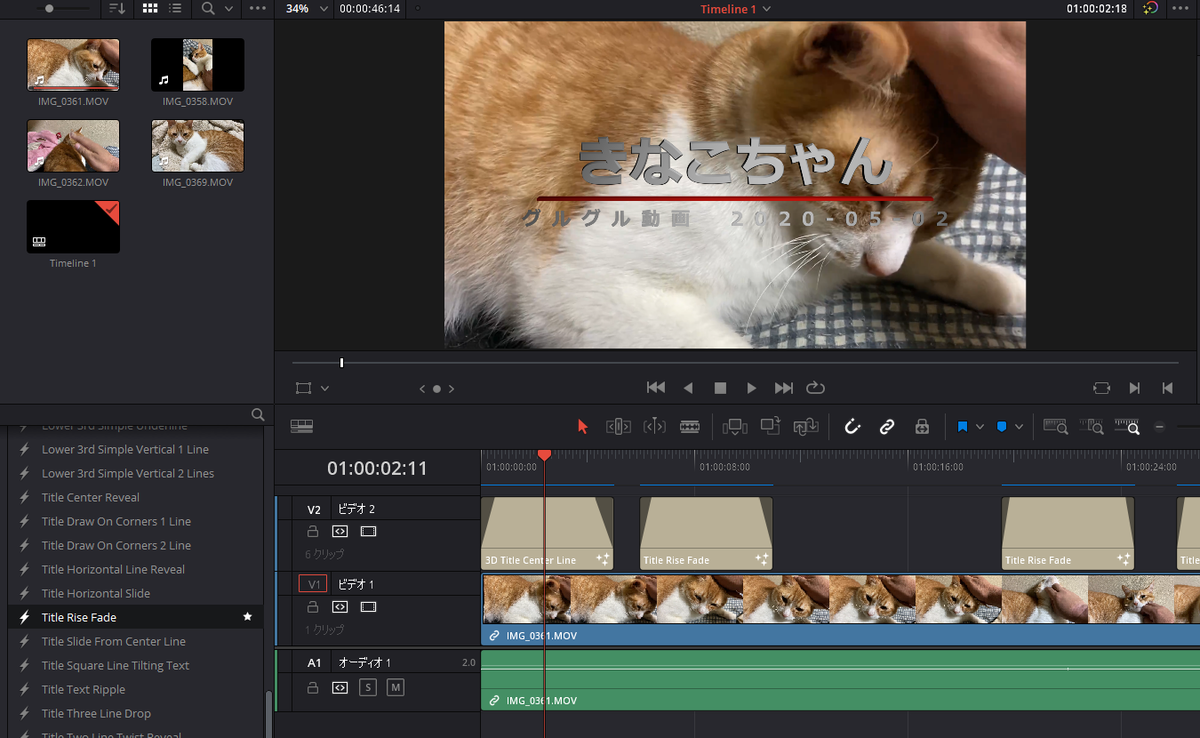Activate Trim Edit mode tool
Image resolution: width=1200 pixels, height=738 pixels.
tap(618, 427)
